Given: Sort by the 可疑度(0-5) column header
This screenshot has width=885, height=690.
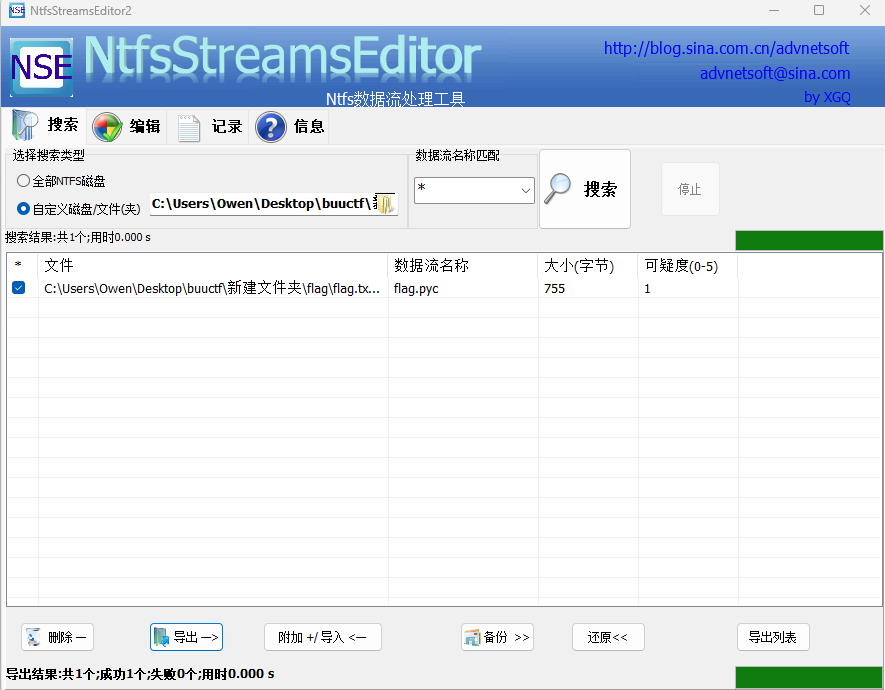Looking at the screenshot, I should 688,265.
